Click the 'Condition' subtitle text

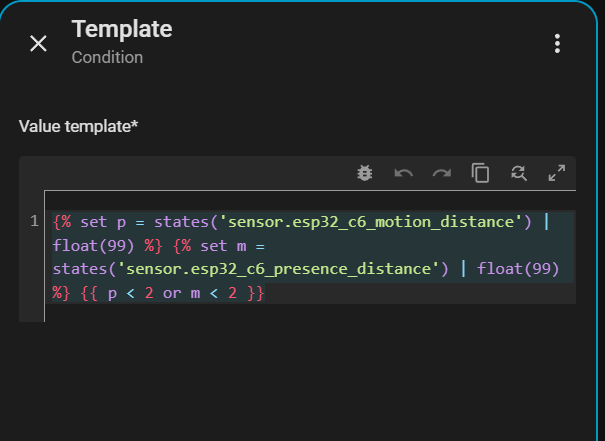pyautogui.click(x=107, y=58)
